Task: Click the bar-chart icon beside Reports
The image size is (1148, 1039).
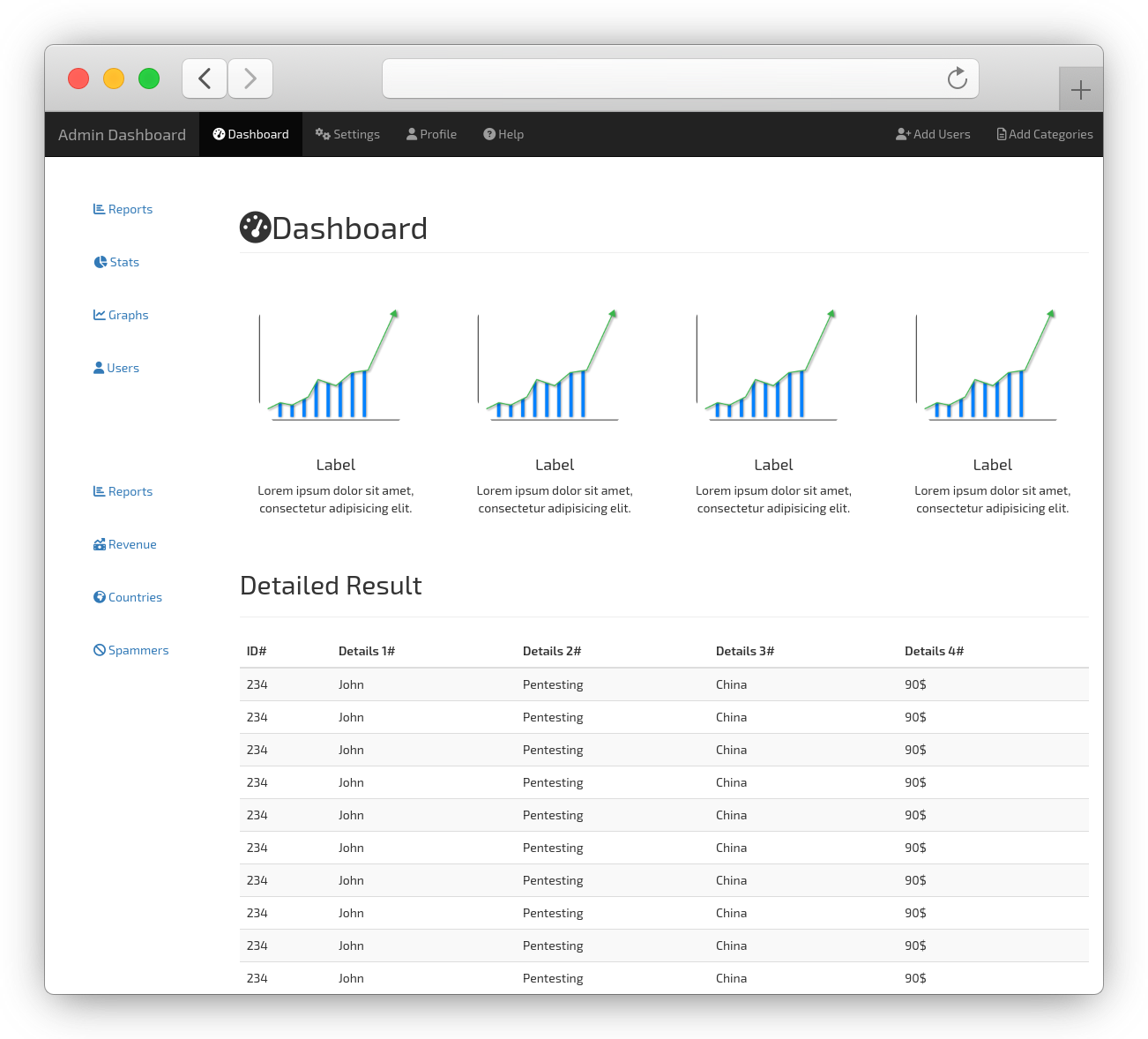Action: coord(99,209)
